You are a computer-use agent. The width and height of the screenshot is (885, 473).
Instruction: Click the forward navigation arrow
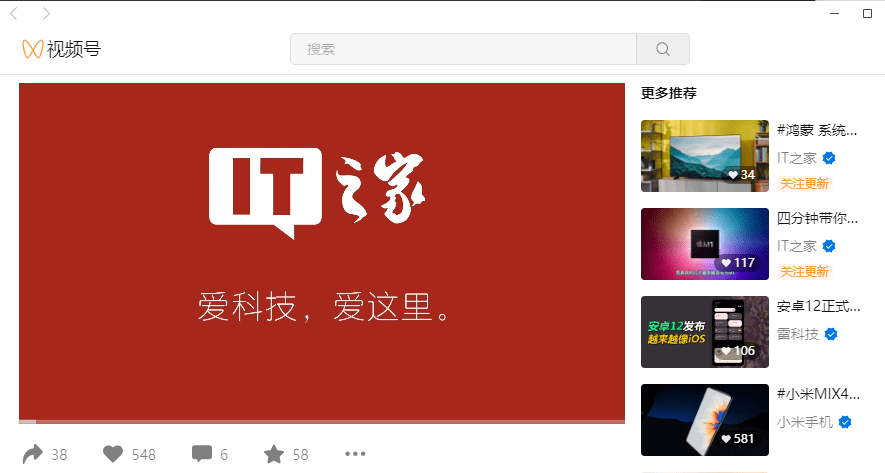click(46, 14)
